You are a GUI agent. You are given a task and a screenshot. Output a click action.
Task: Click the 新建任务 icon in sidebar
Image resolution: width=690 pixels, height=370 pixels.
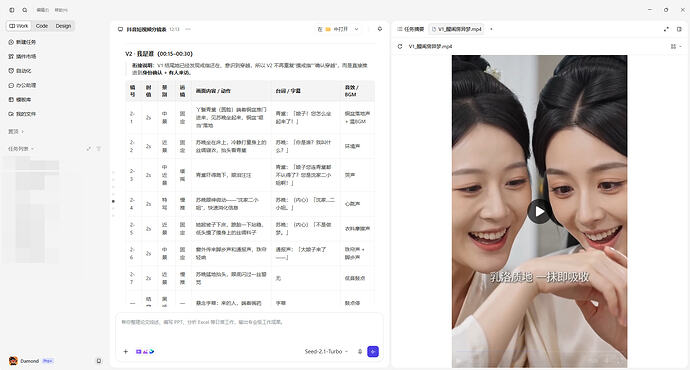click(x=11, y=42)
